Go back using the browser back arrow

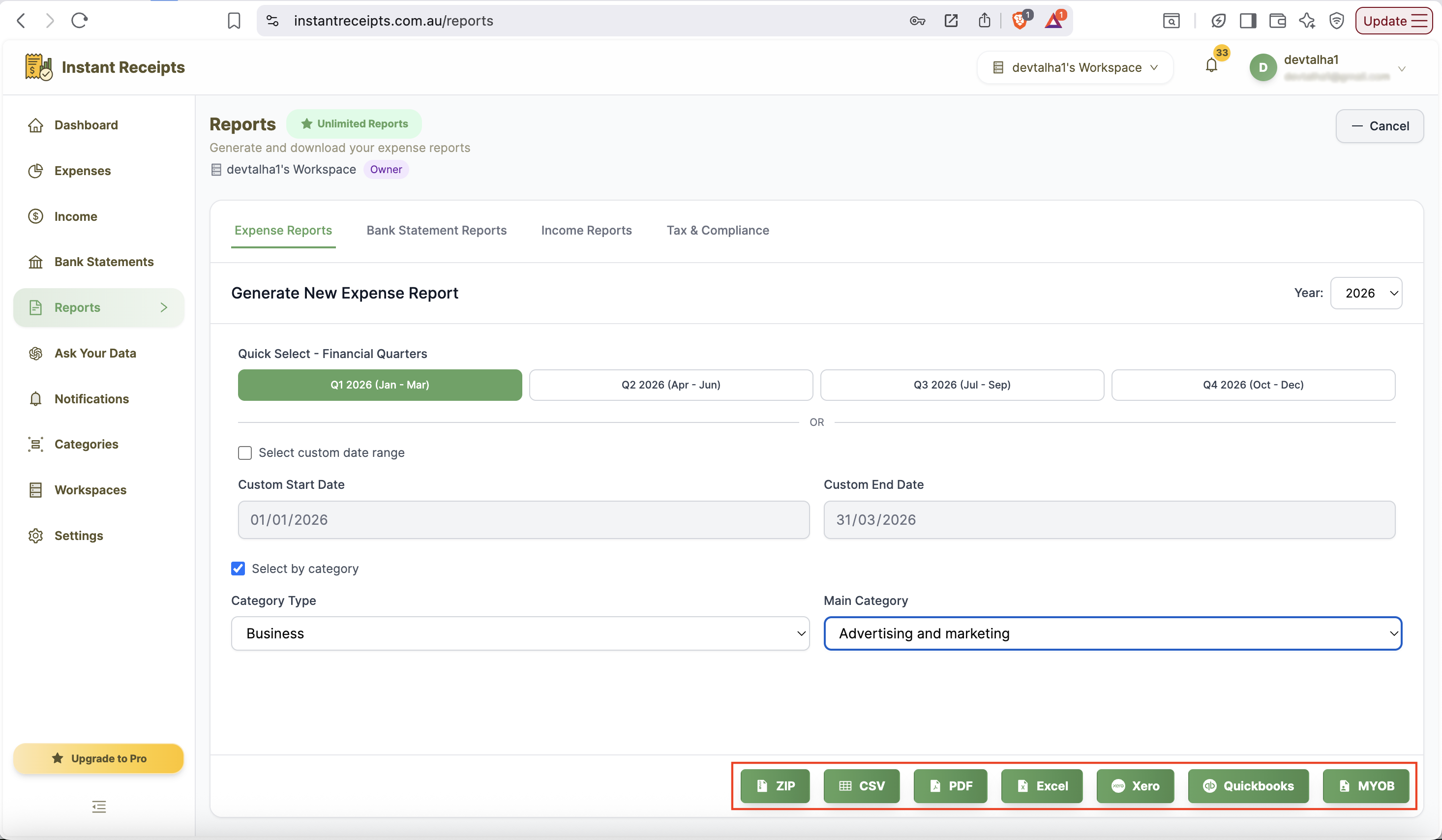[21, 21]
